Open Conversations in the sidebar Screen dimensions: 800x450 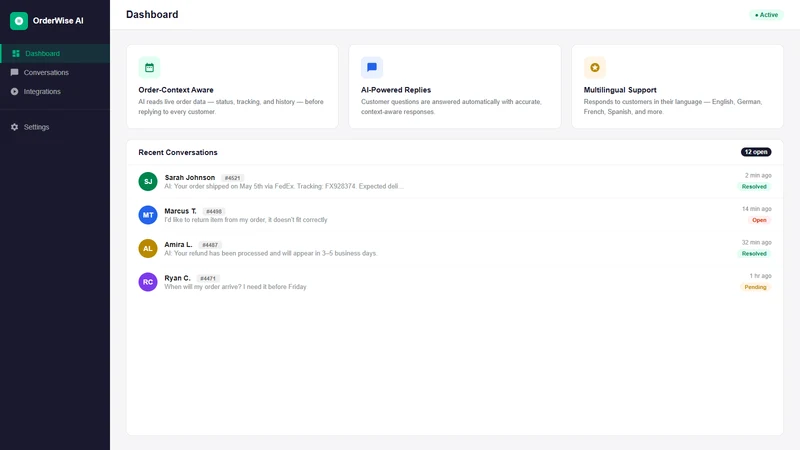coord(55,72)
